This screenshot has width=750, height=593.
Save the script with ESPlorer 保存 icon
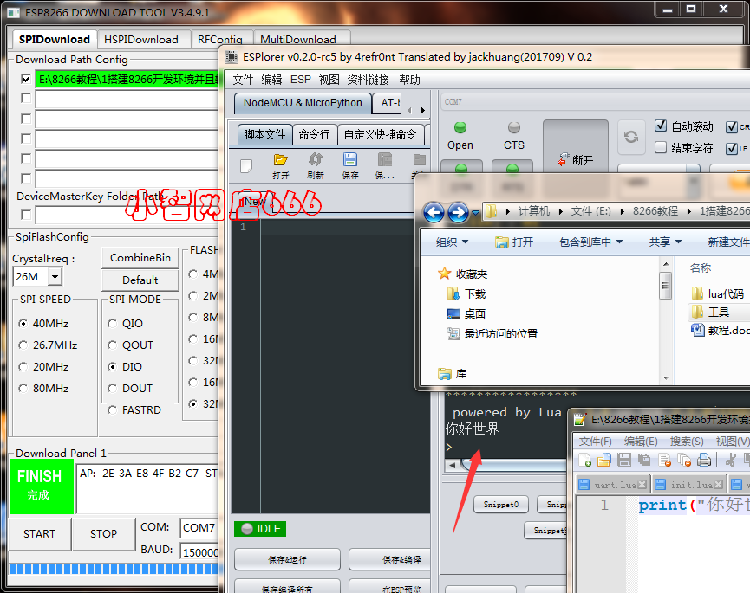350,165
